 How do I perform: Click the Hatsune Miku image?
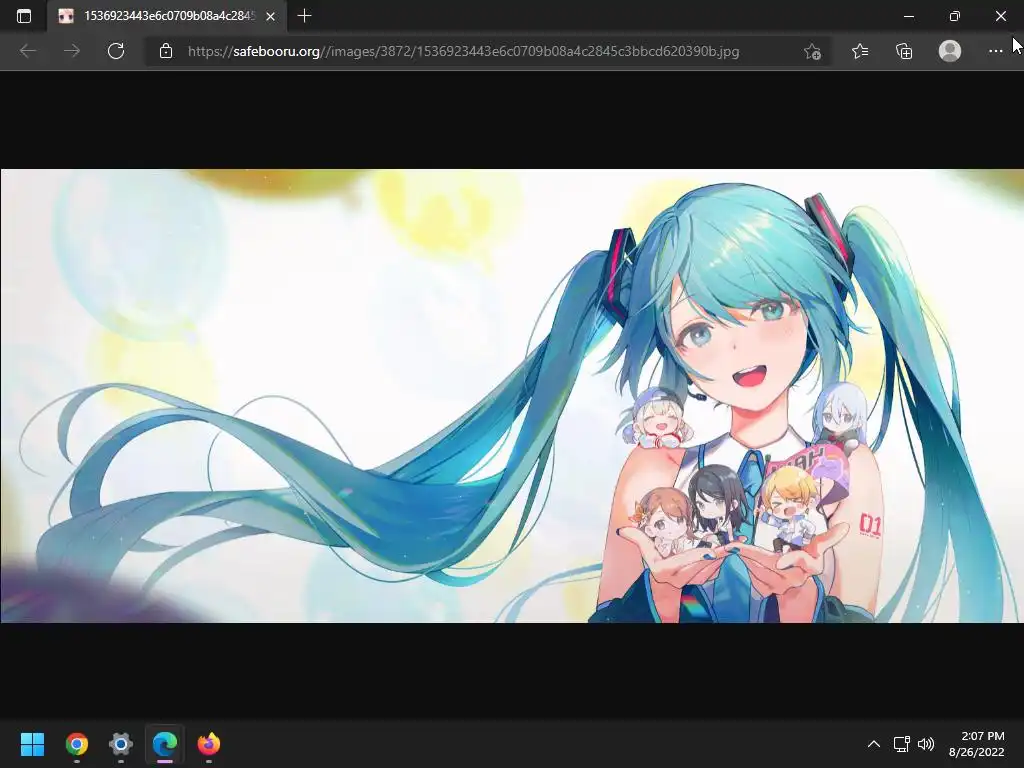click(512, 396)
